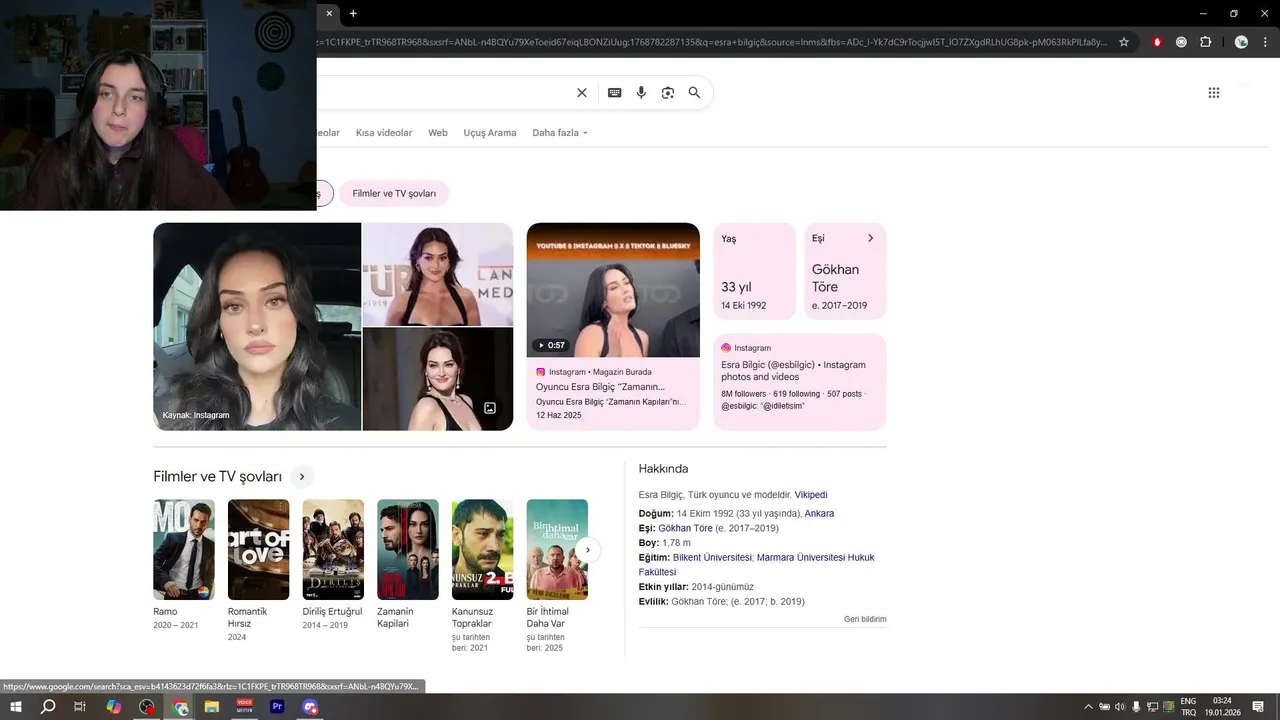
Task: Open the Eşi card chevron
Action: click(870, 238)
